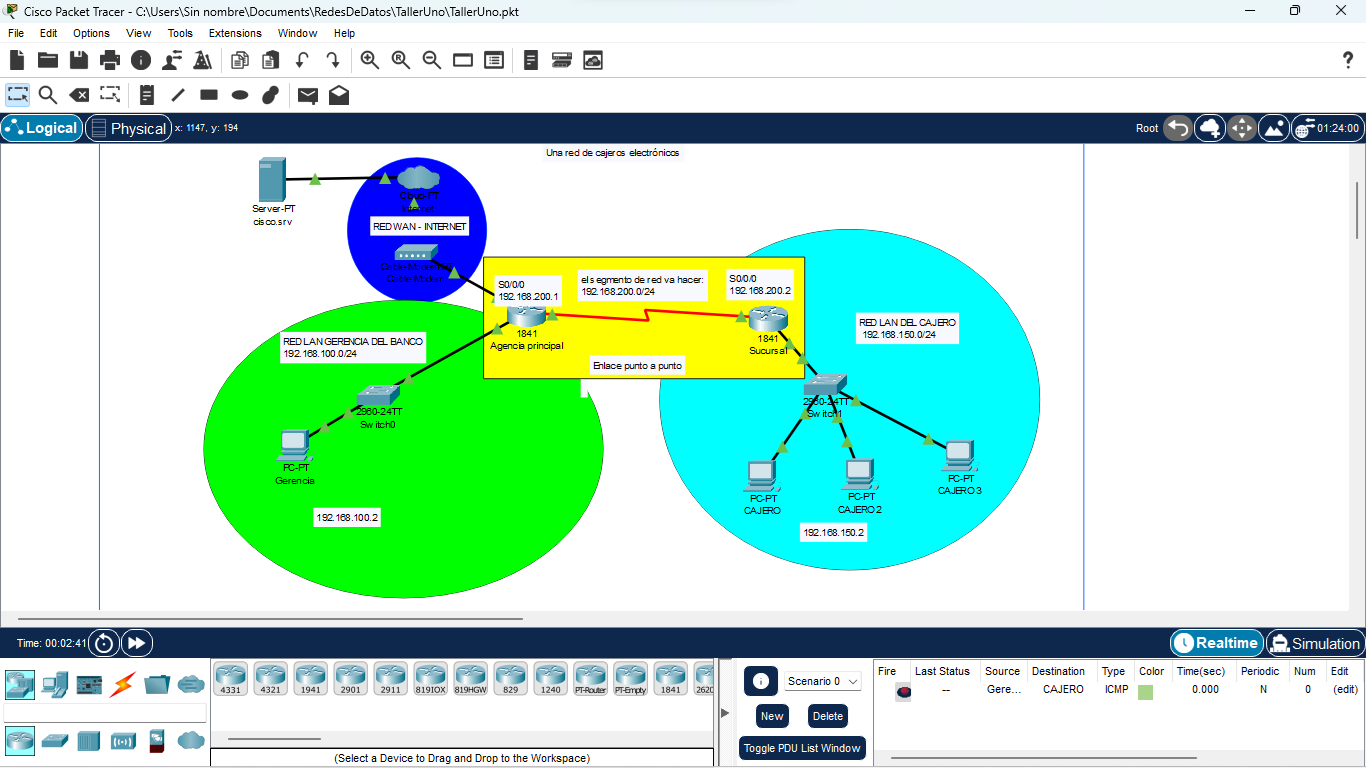Click the New scenario button
1366x768 pixels.
pos(772,716)
